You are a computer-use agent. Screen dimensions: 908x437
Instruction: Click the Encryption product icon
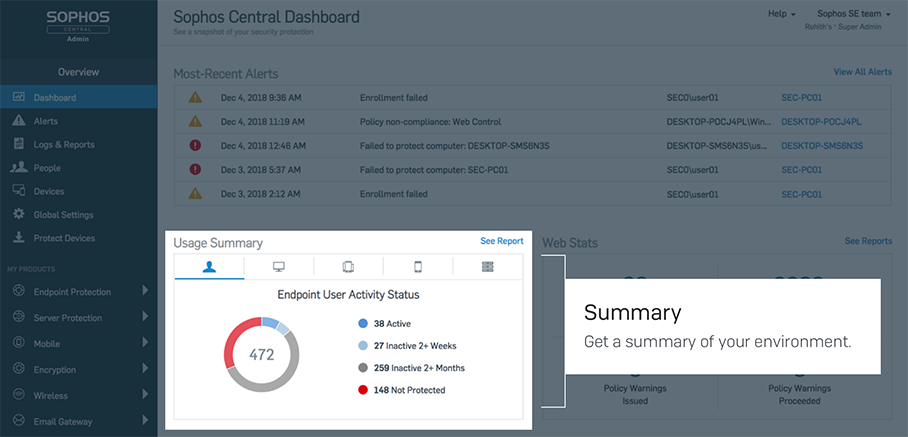[x=19, y=369]
